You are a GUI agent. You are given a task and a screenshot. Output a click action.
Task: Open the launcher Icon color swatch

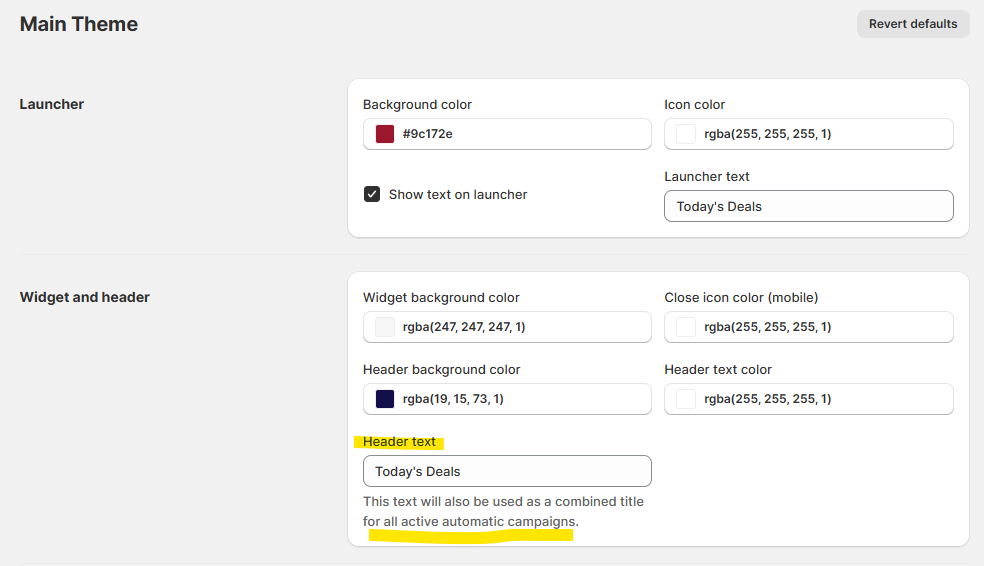tap(686, 134)
